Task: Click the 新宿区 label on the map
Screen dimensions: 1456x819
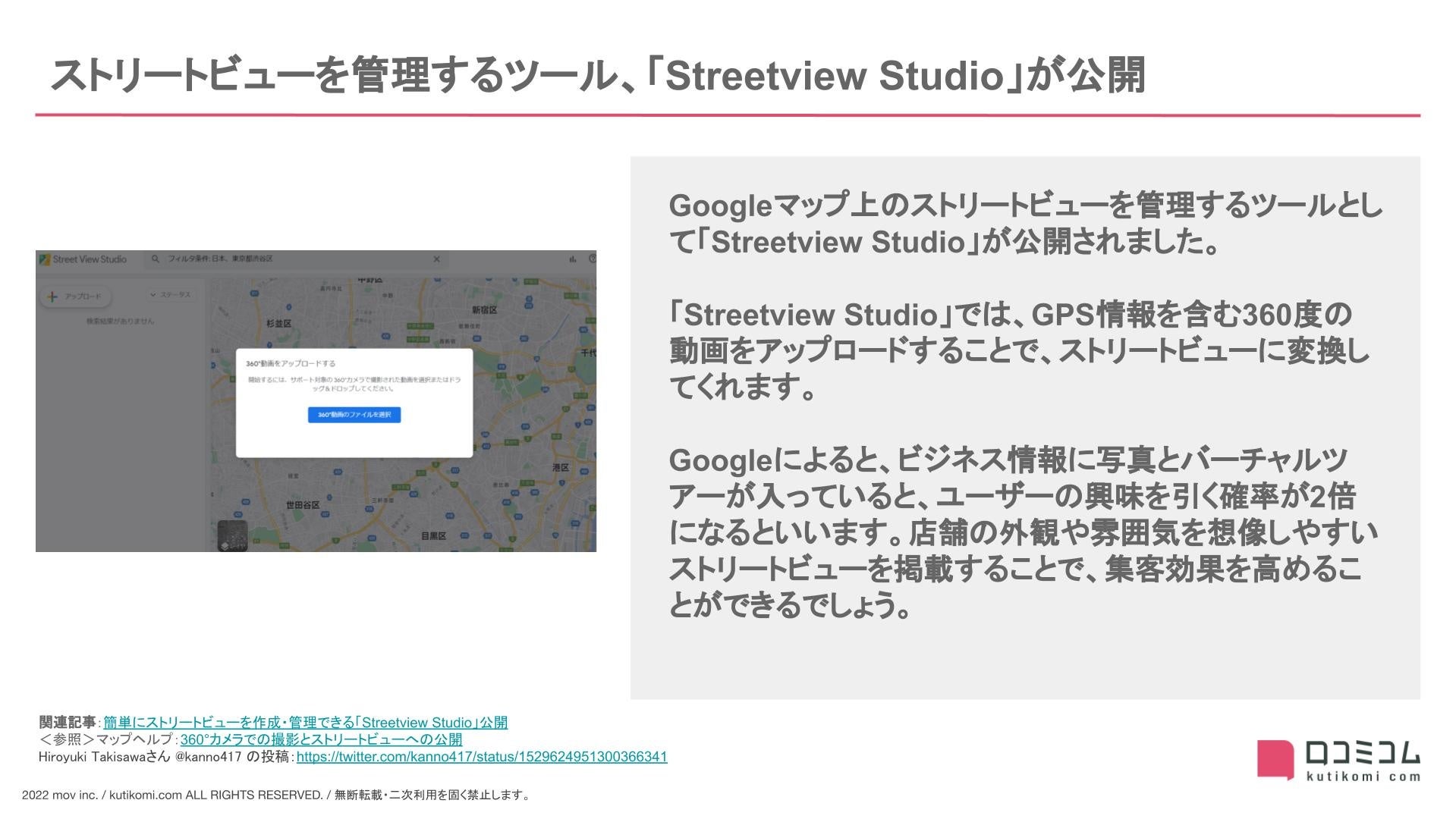Action: tap(484, 310)
